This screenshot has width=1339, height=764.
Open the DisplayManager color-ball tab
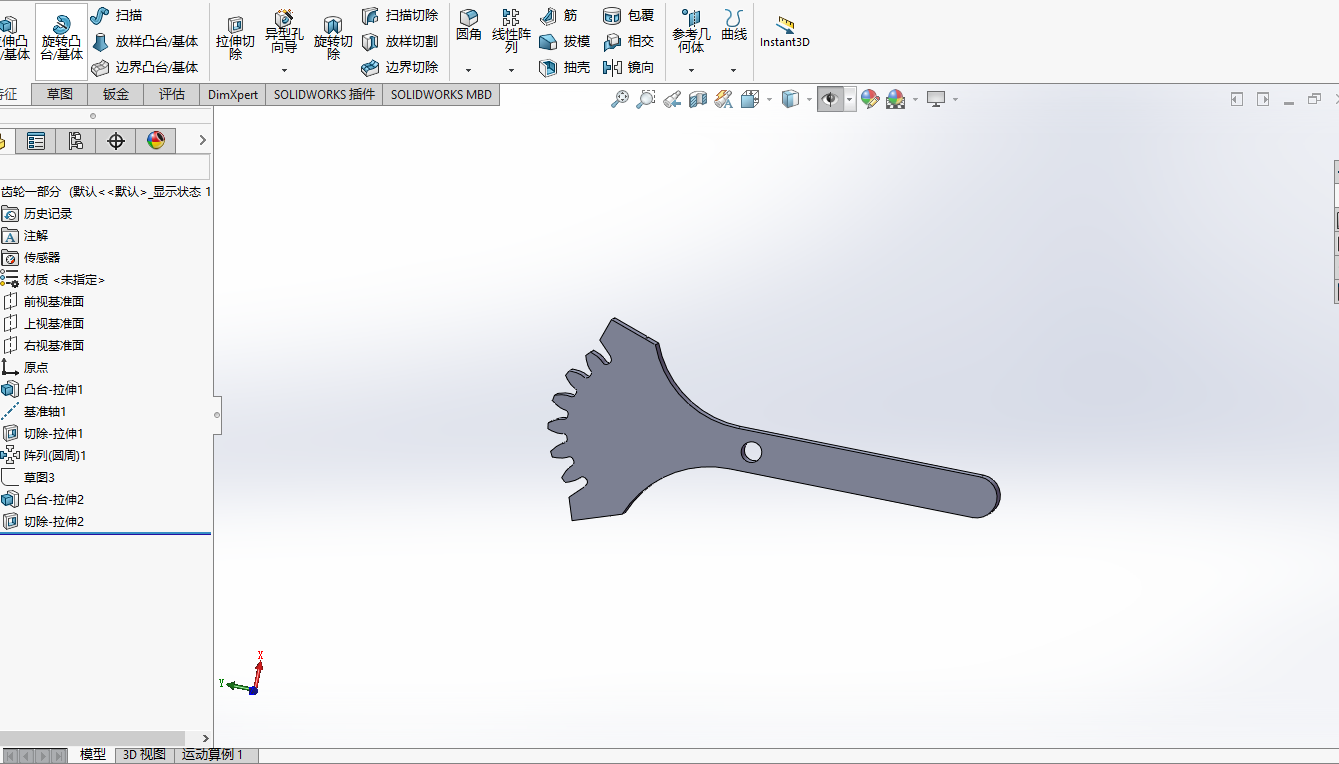click(x=156, y=141)
